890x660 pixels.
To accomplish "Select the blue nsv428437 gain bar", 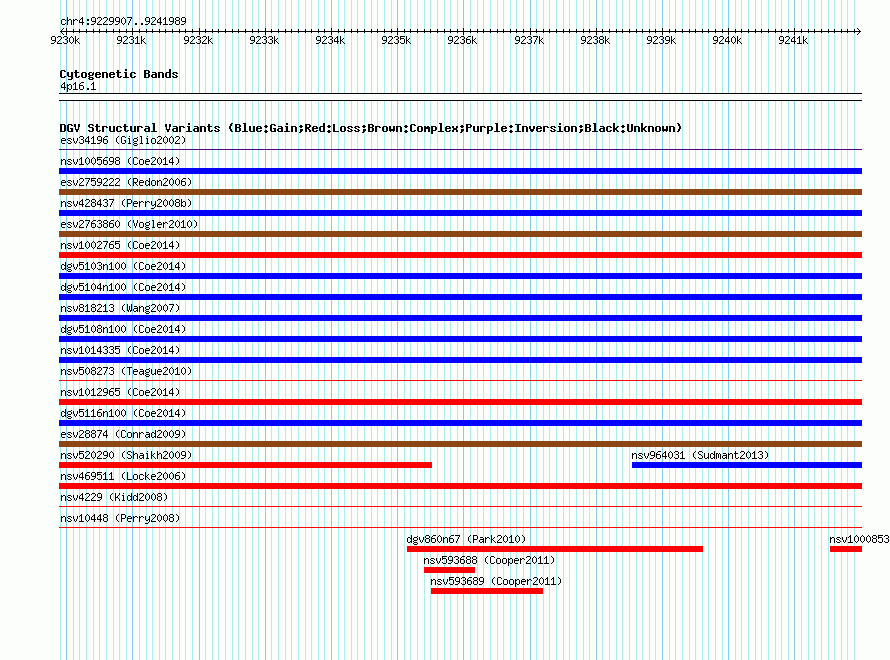I will click(460, 213).
